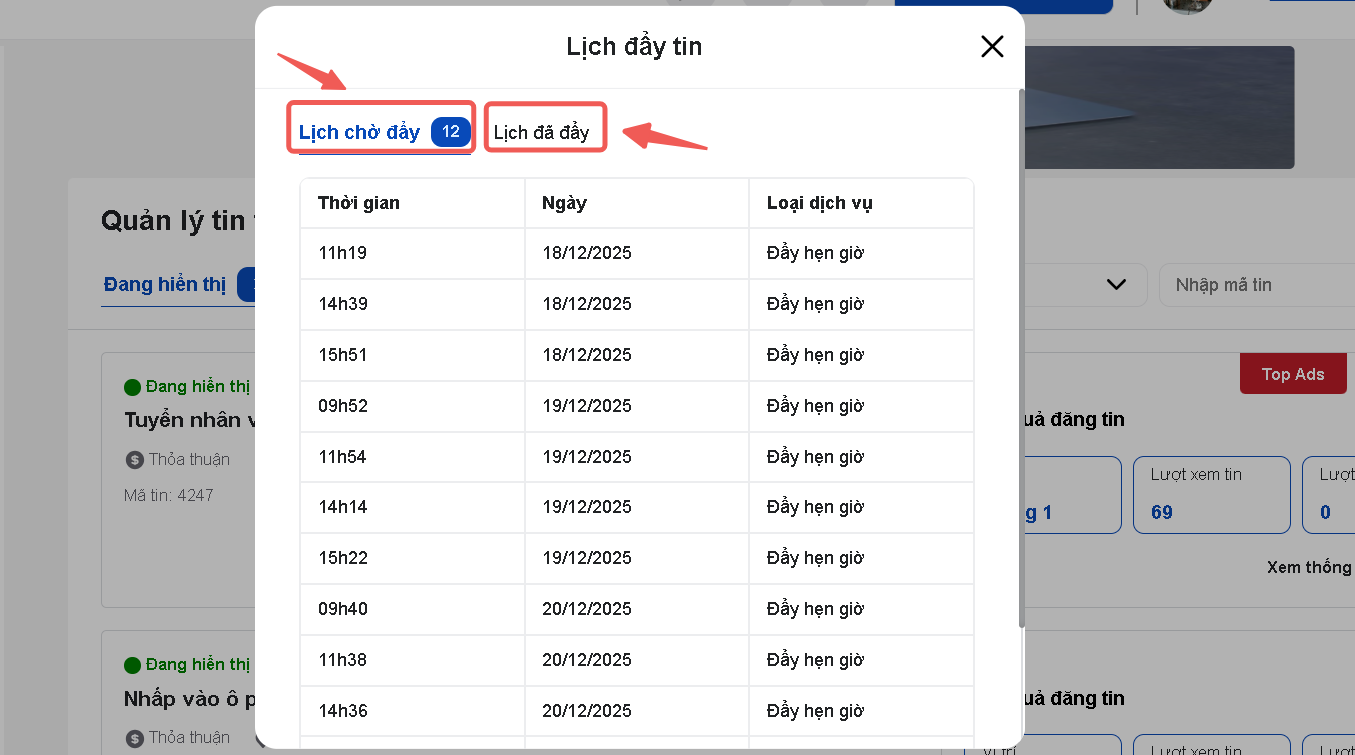Switch to the Lịch chờ đẩy tab

(x=359, y=132)
